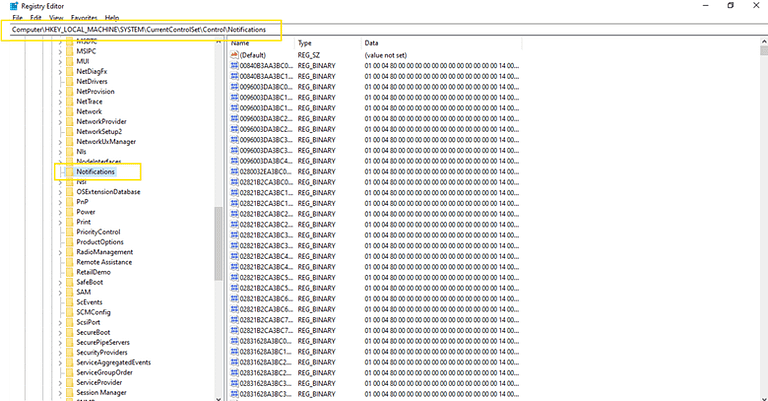Click the Power key folder icon
768x401 pixels.
click(68, 211)
